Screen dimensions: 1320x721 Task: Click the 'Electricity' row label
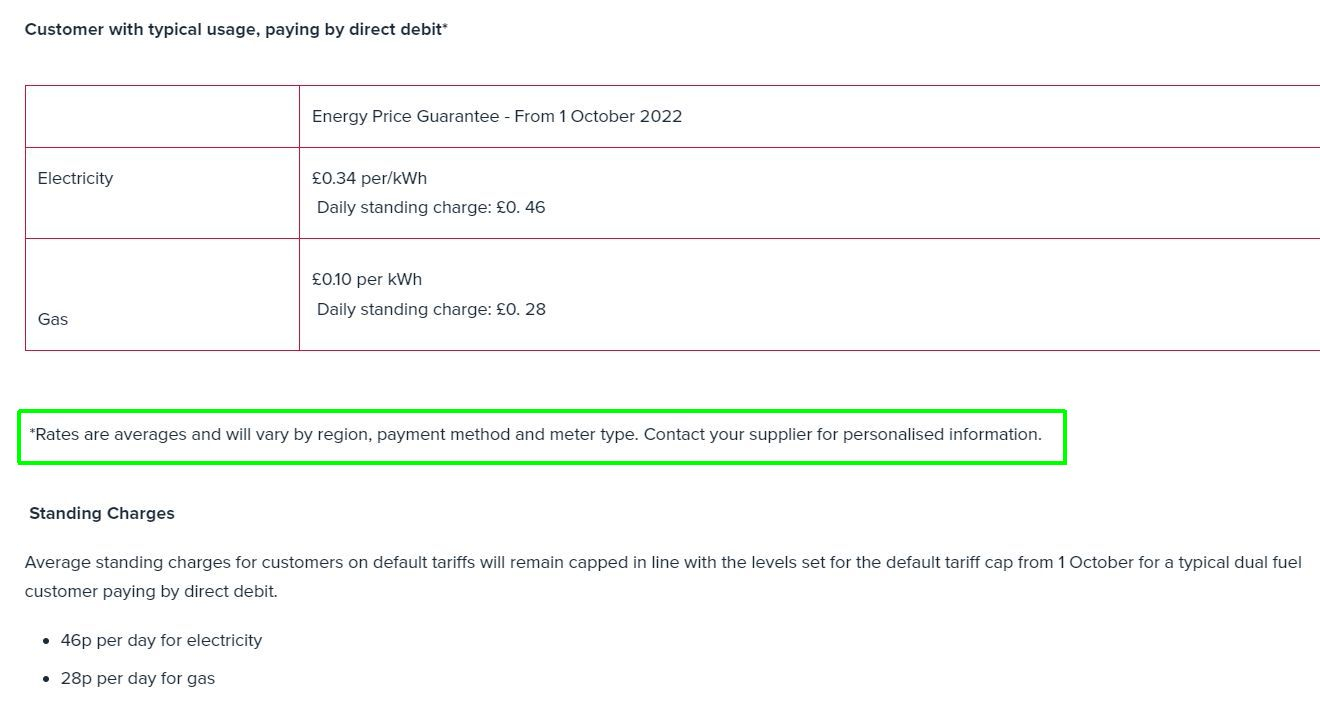coord(76,178)
